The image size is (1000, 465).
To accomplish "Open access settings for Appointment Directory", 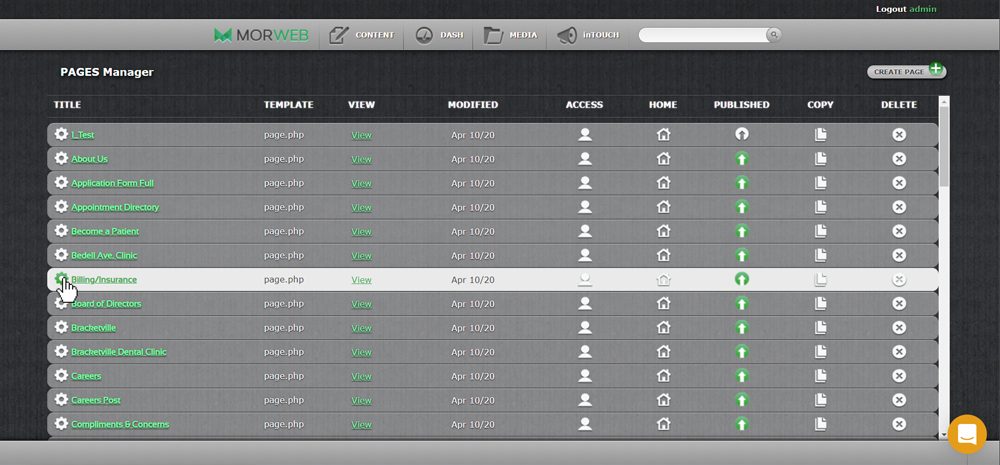I will click(585, 207).
